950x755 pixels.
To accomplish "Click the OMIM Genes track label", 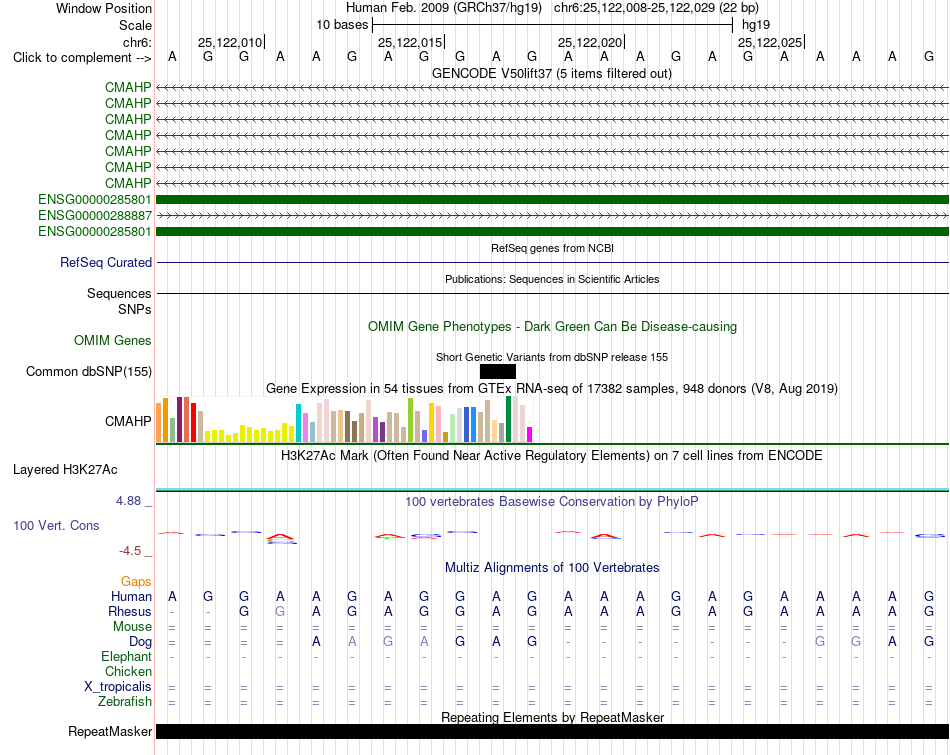I will coord(113,341).
